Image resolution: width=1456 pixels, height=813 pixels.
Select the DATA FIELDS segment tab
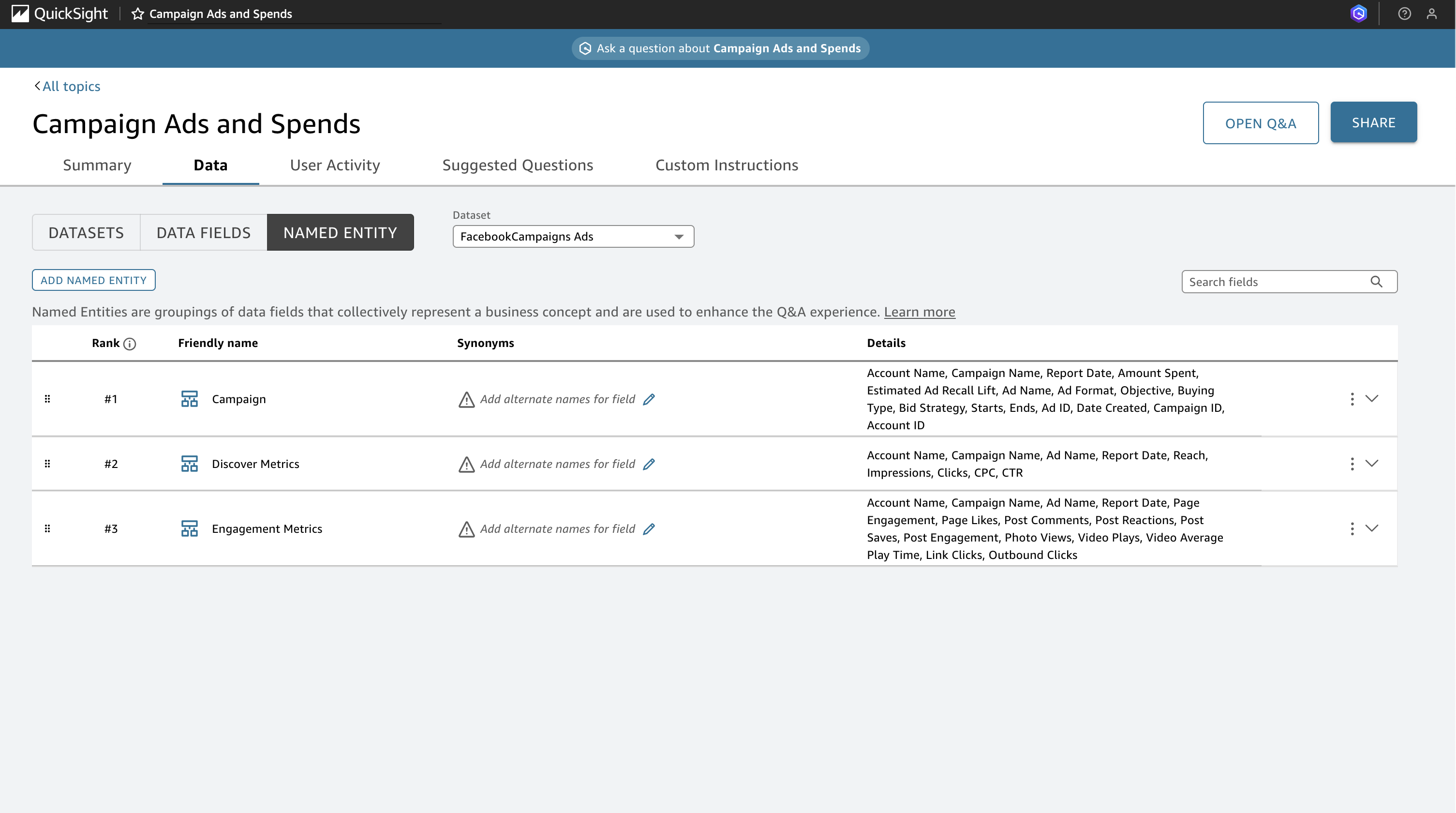point(204,232)
